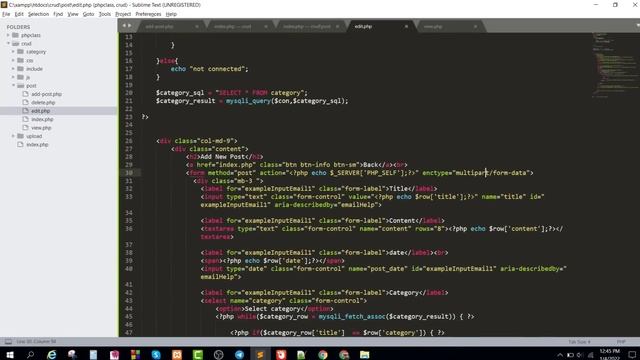Open the Windows Start menu
This screenshot has height=360, width=640.
click(x=10, y=354)
